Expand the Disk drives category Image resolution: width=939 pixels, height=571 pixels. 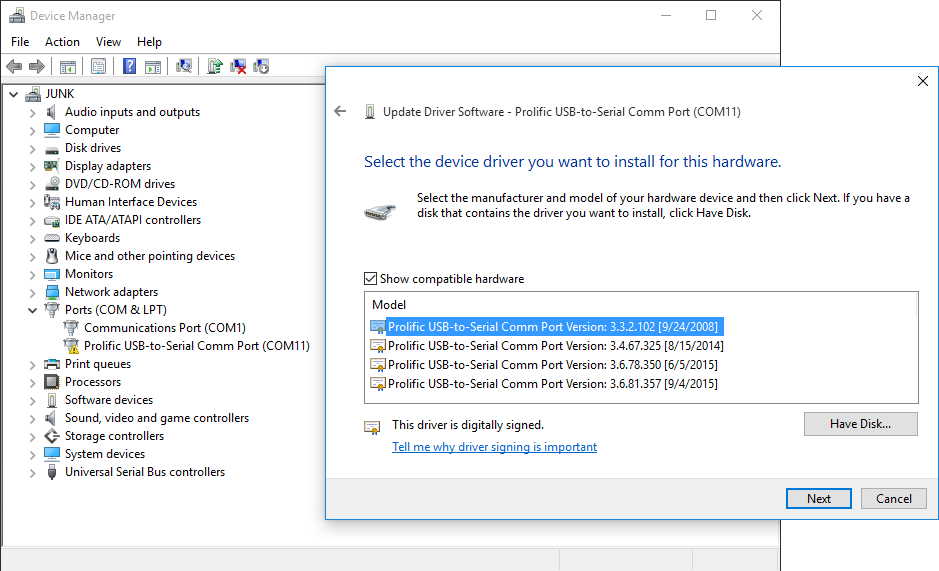pyautogui.click(x=33, y=149)
